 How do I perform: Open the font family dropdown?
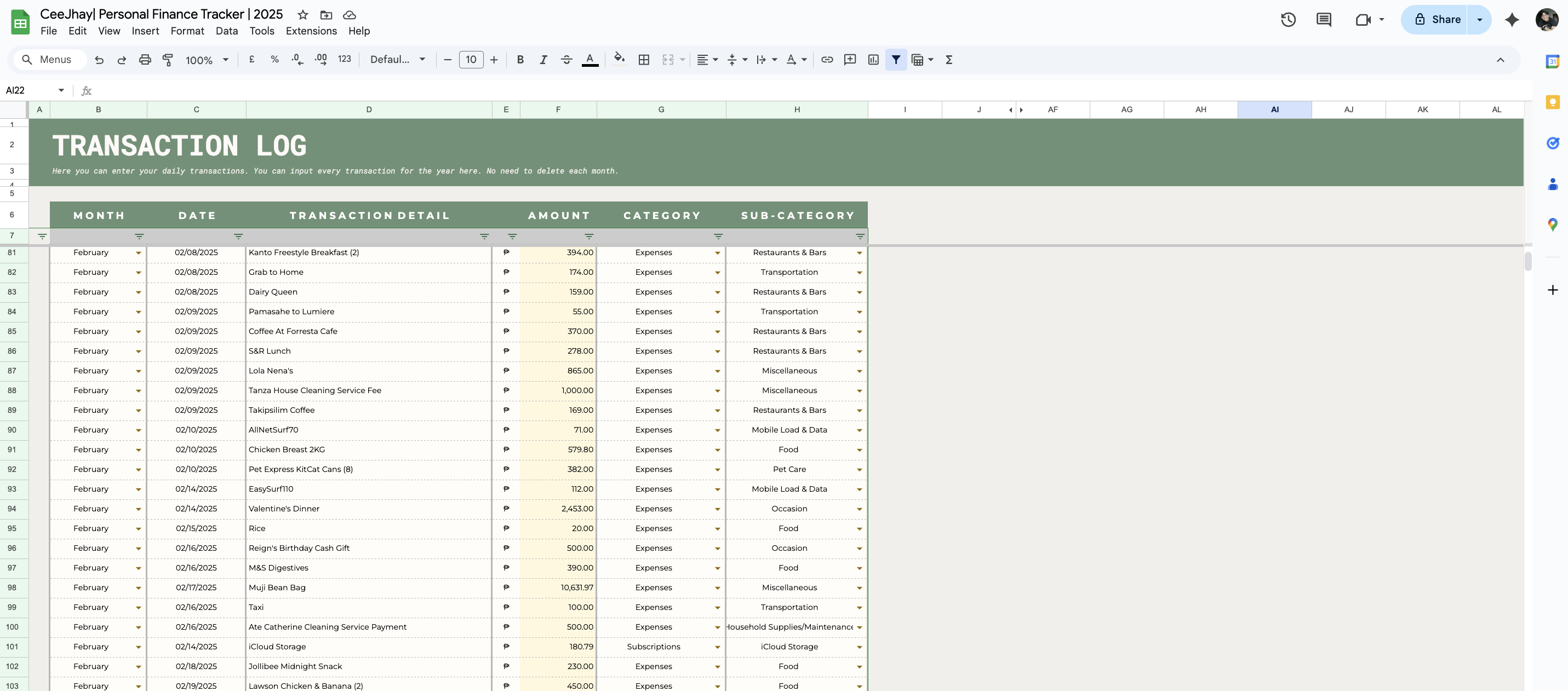(x=397, y=60)
